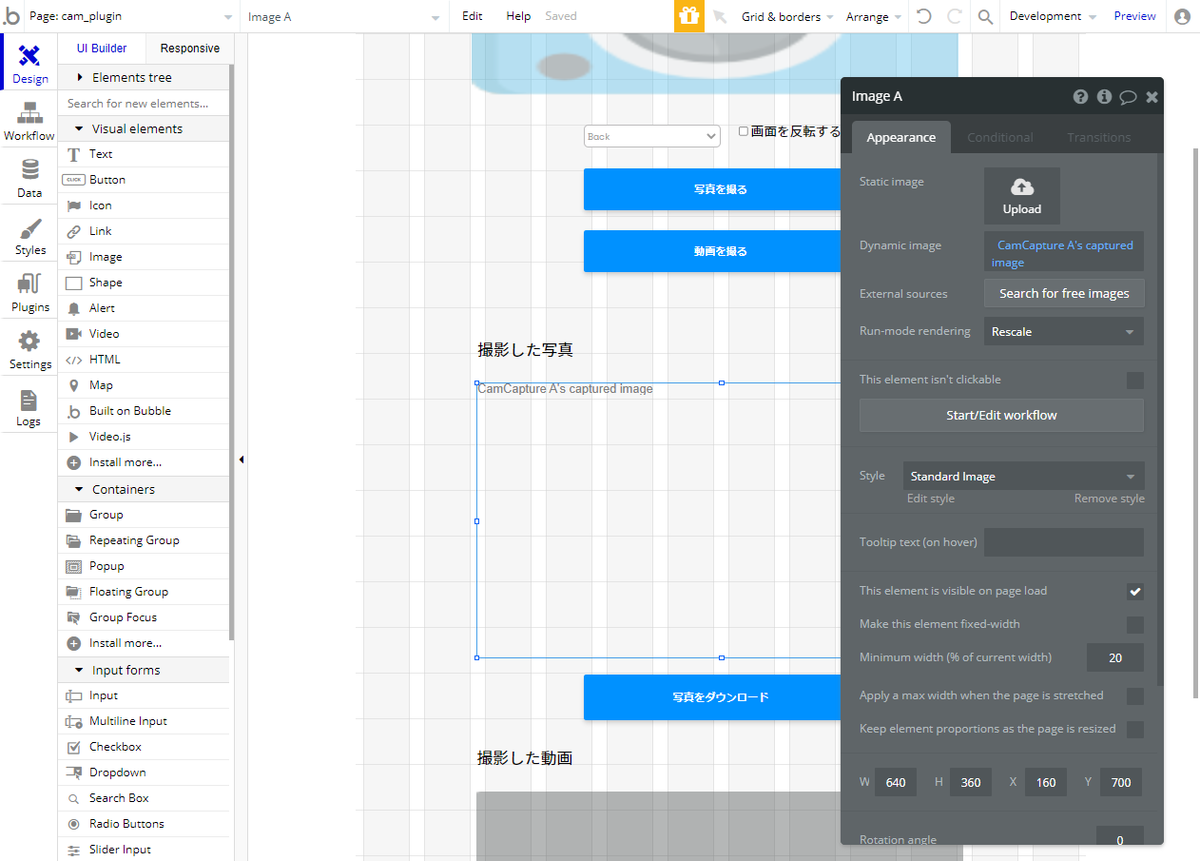This screenshot has height=861, width=1200.
Task: Open the Arrange dropdown
Action: pyautogui.click(x=873, y=17)
